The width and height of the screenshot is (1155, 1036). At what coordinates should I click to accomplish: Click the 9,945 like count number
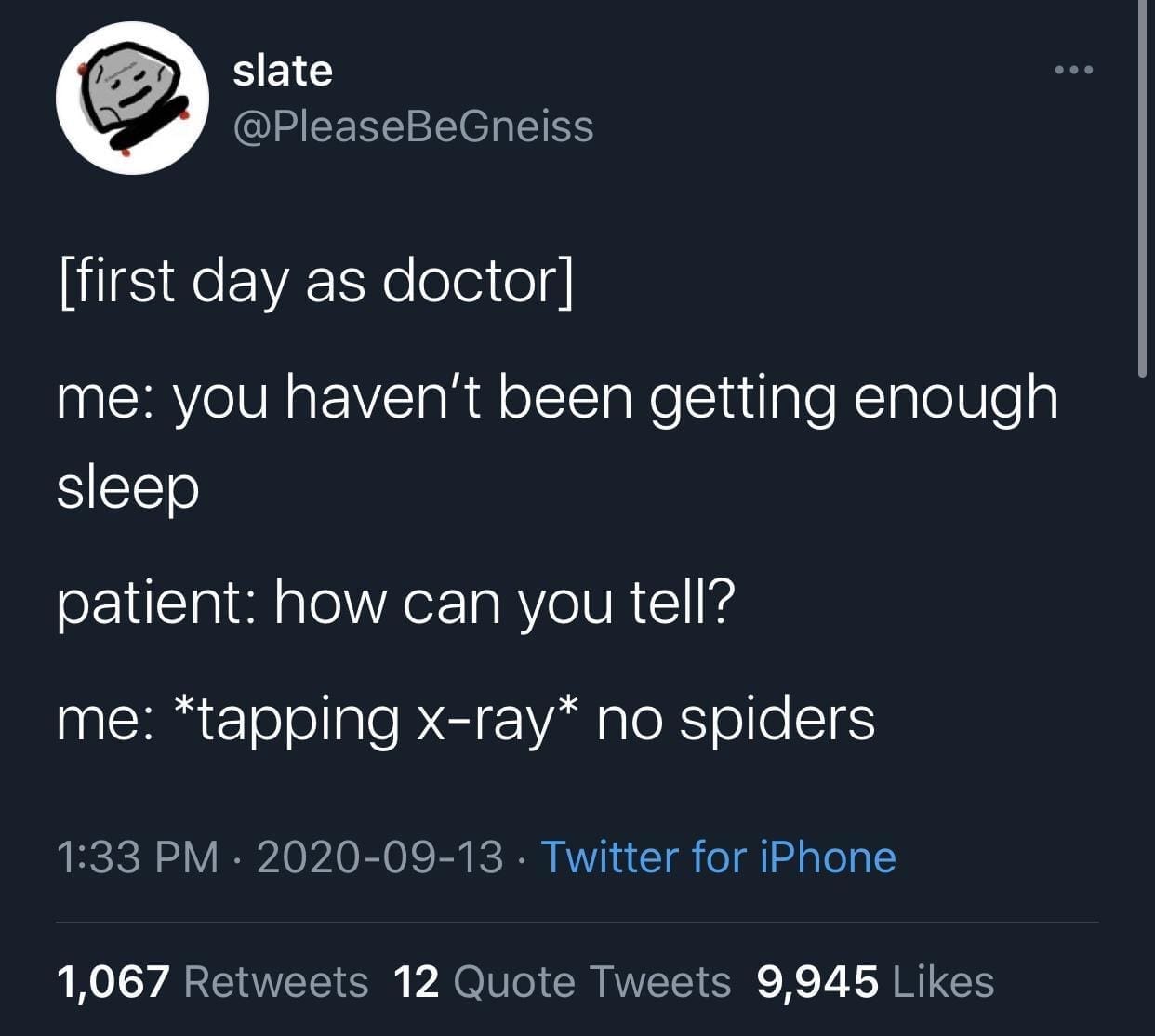point(817,982)
